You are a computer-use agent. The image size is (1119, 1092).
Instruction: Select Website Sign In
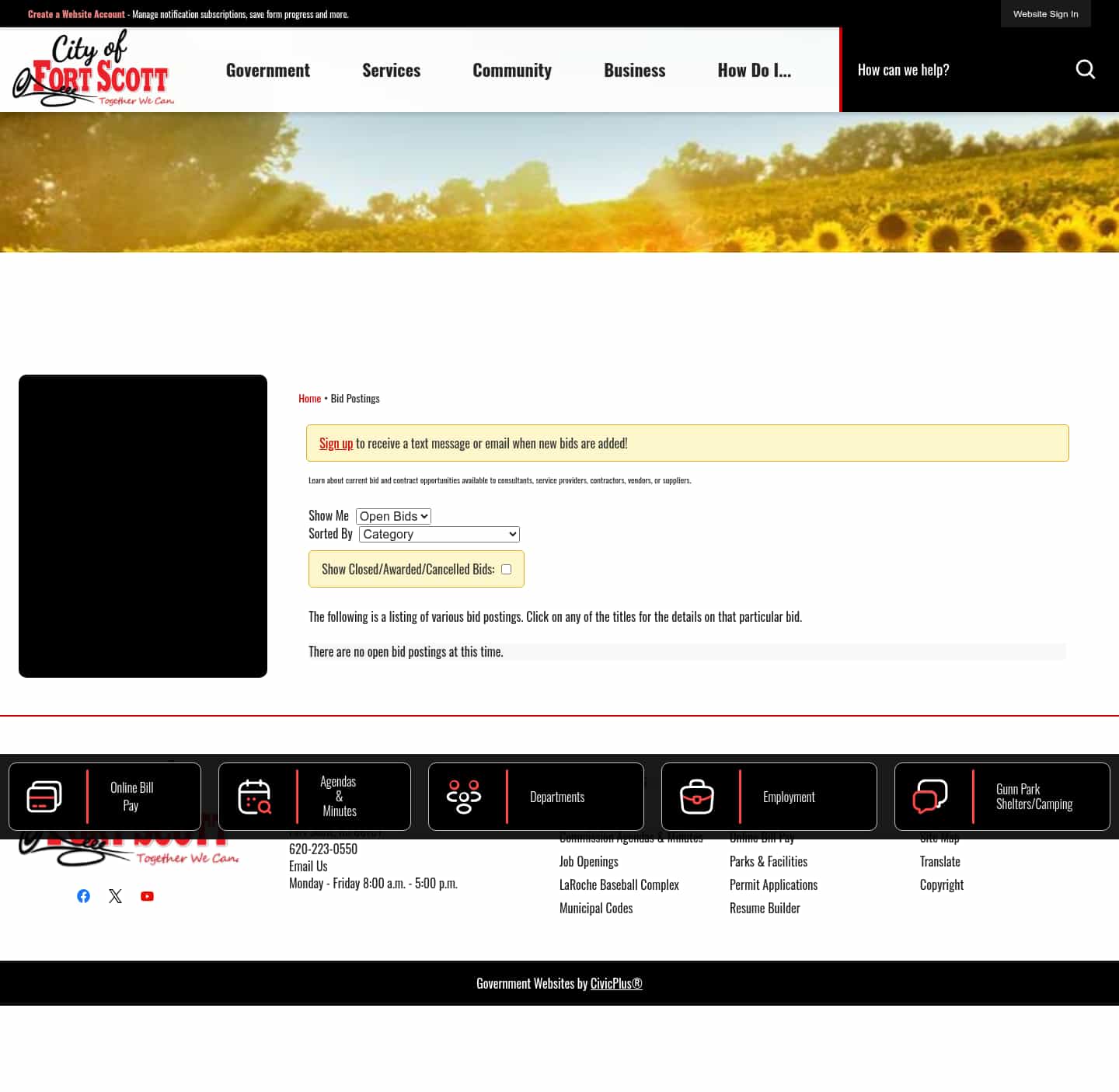coord(1045,13)
